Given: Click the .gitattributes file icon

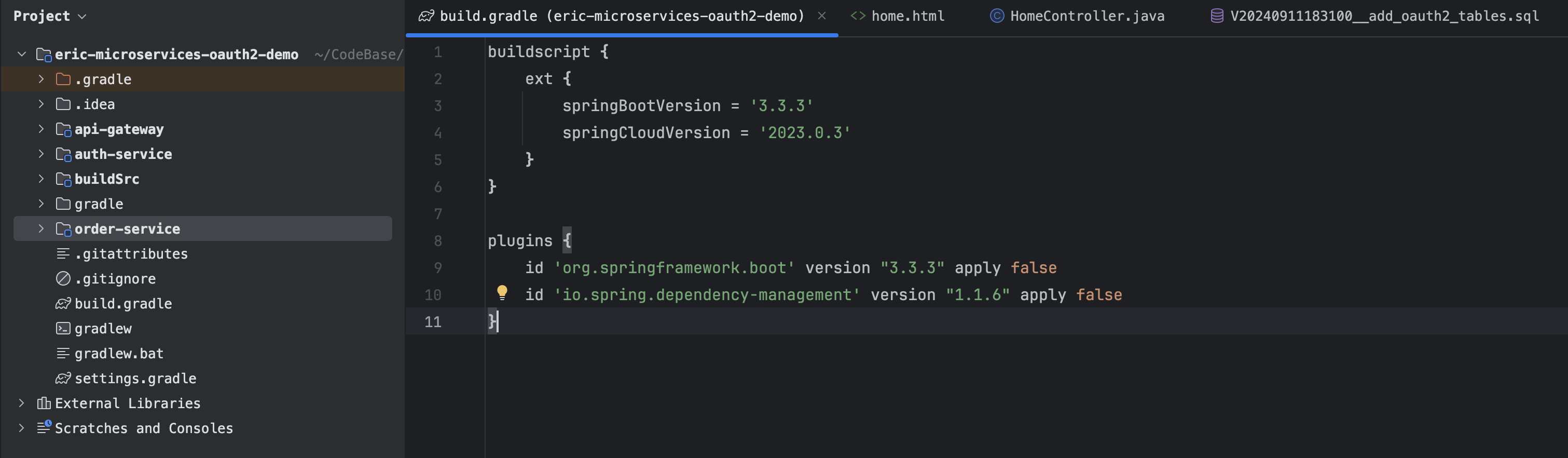Looking at the screenshot, I should pyautogui.click(x=63, y=253).
